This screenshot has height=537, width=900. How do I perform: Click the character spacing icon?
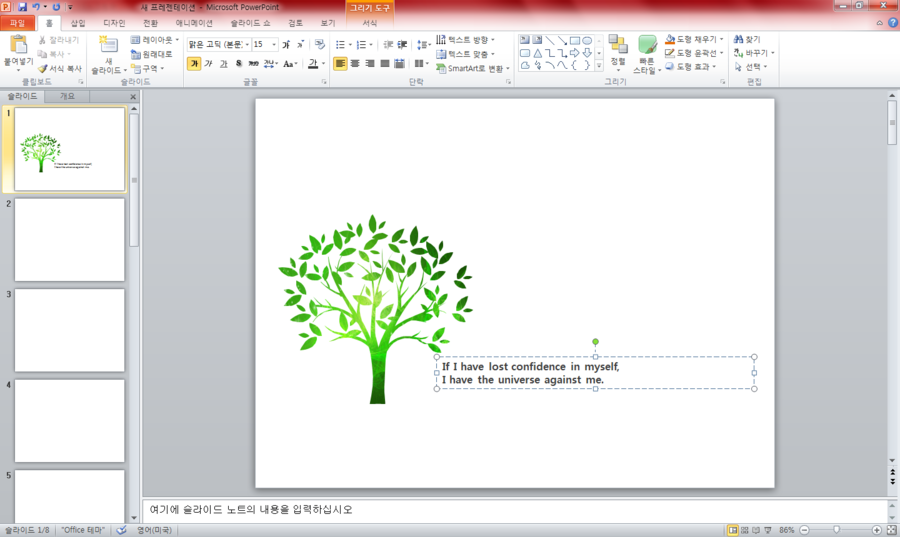point(270,64)
